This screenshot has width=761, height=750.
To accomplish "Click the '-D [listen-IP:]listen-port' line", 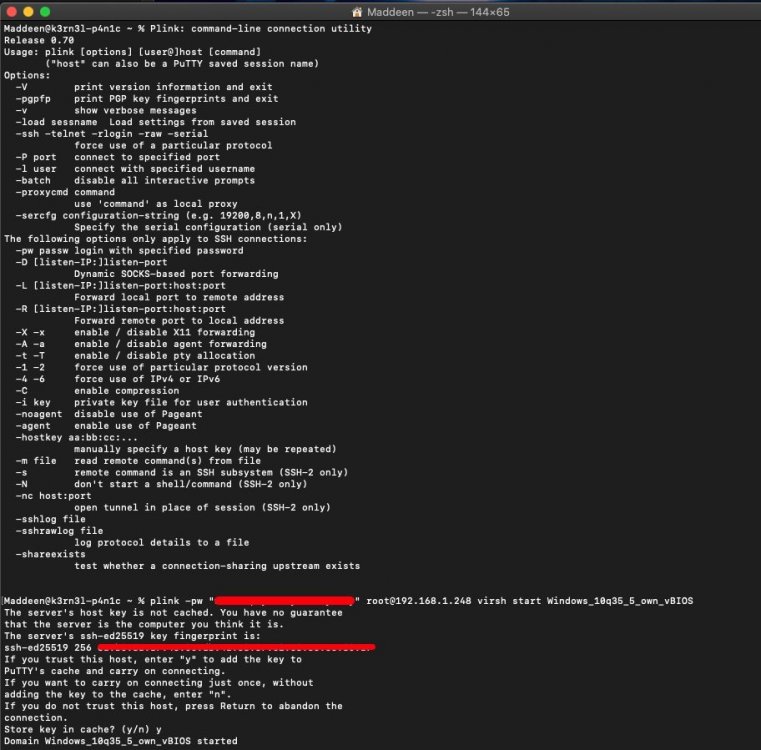I will click(91, 262).
